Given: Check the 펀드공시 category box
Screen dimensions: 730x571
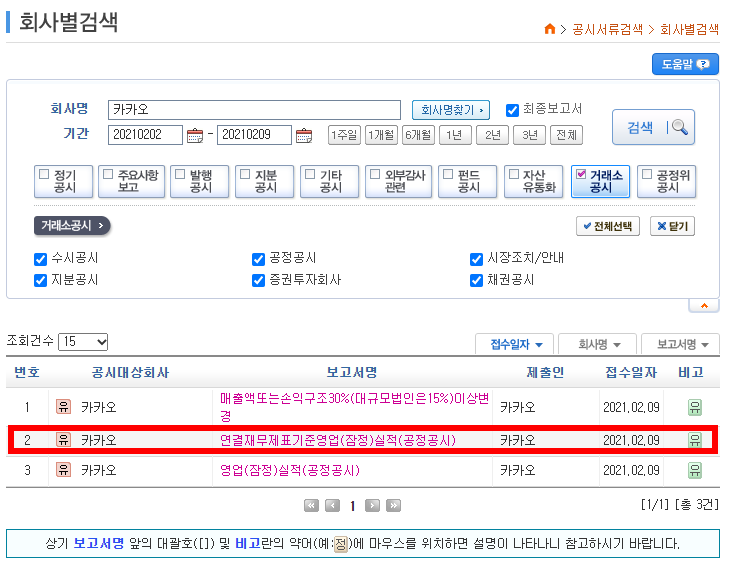Looking at the screenshot, I should click(x=448, y=174).
